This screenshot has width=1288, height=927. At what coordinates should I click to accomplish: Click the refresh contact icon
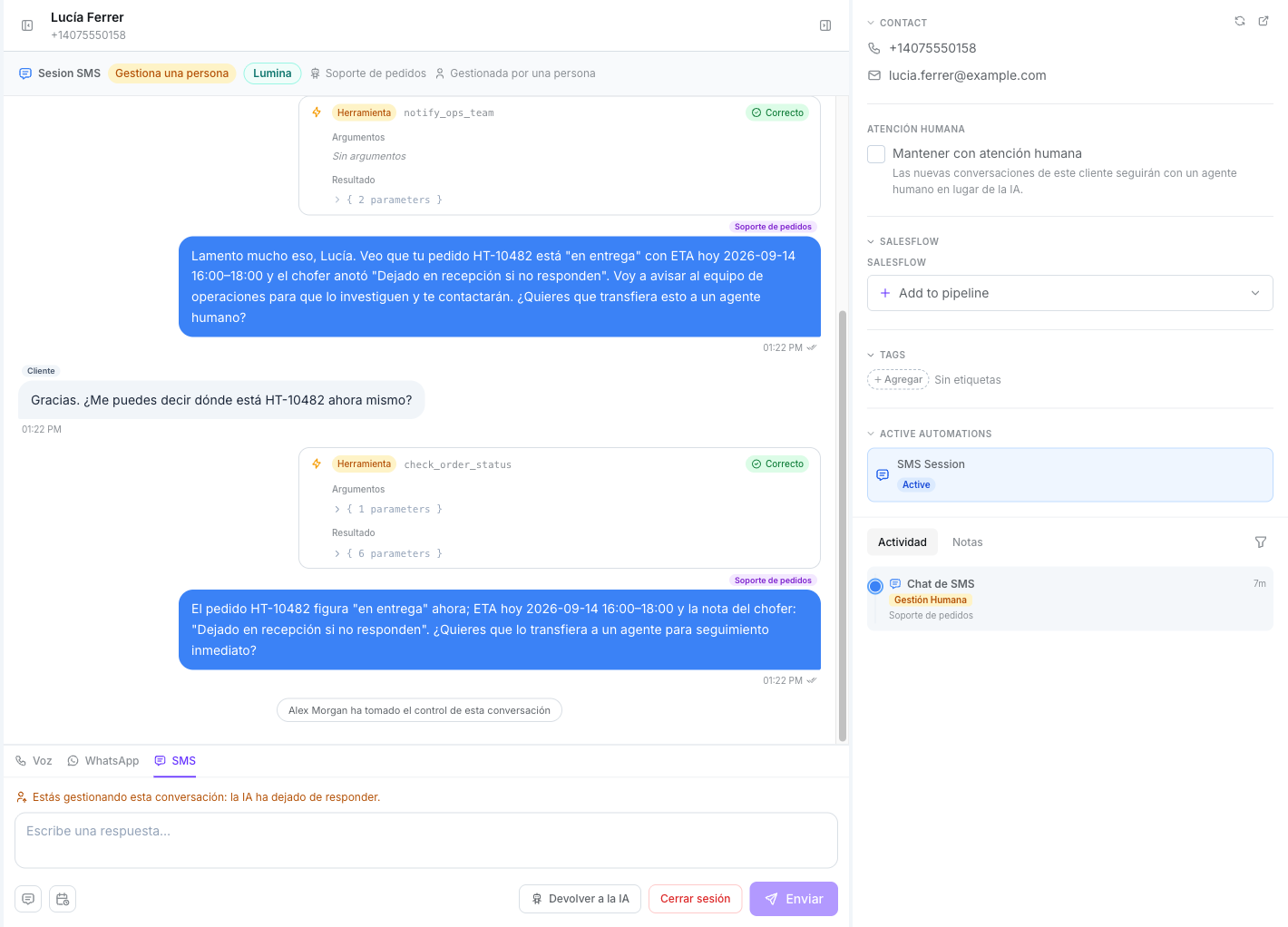pyautogui.click(x=1240, y=21)
